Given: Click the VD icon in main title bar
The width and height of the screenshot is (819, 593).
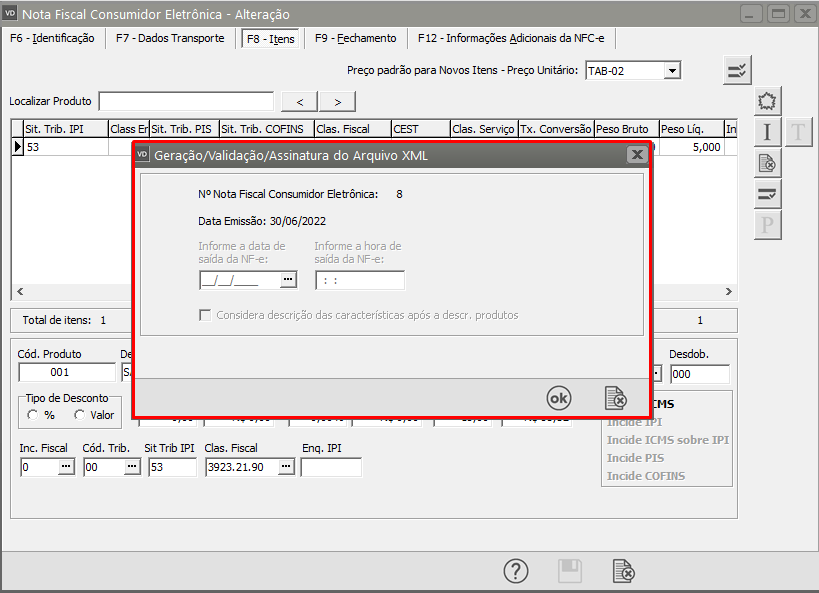Looking at the screenshot, I should tap(10, 14).
